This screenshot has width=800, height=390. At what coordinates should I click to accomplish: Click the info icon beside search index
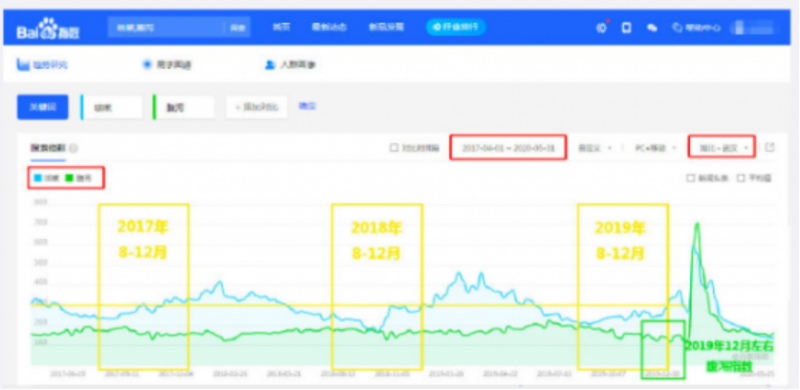coord(73,149)
